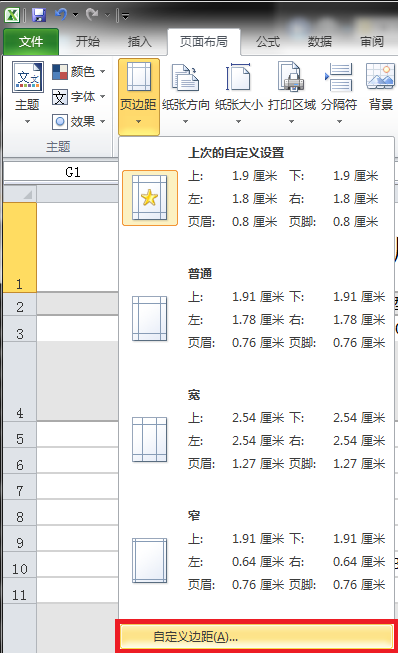
Task: Click the Paper Size (纸张大小) icon
Action: pyautogui.click(x=238, y=77)
